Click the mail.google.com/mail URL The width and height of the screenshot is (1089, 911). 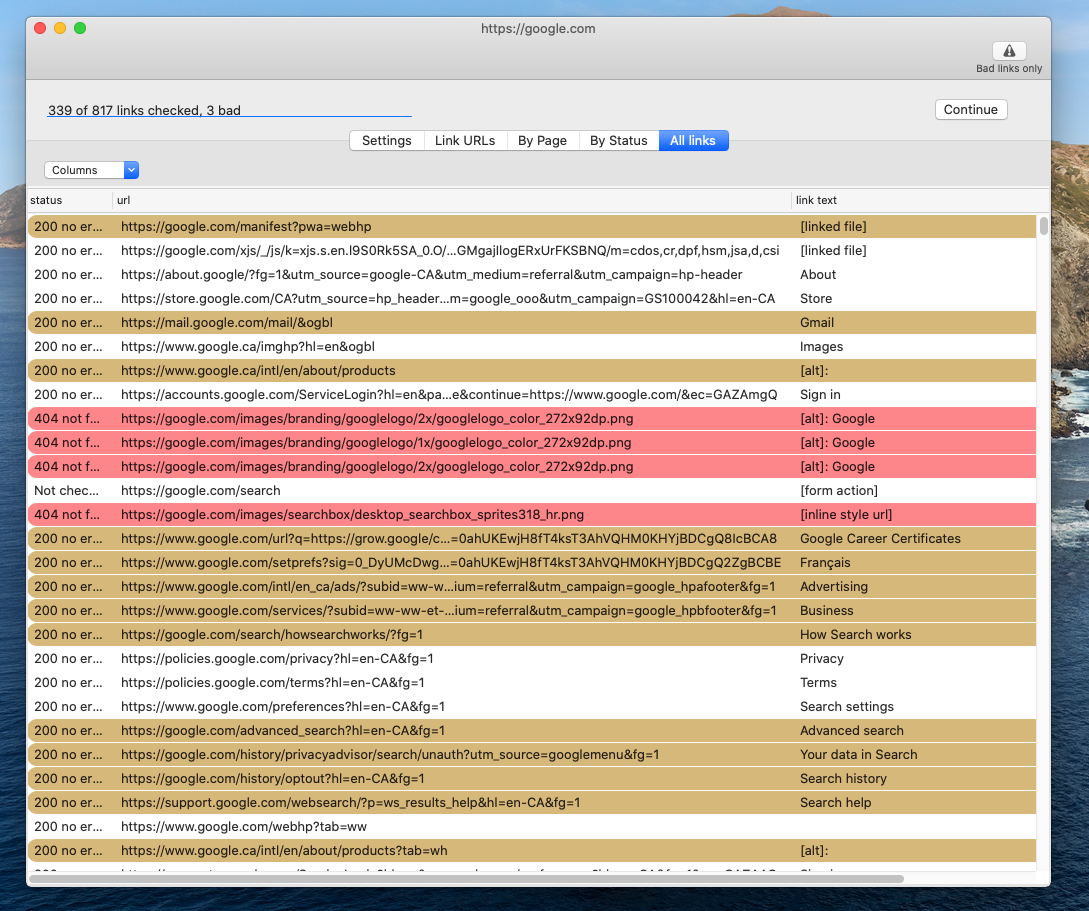pos(226,322)
